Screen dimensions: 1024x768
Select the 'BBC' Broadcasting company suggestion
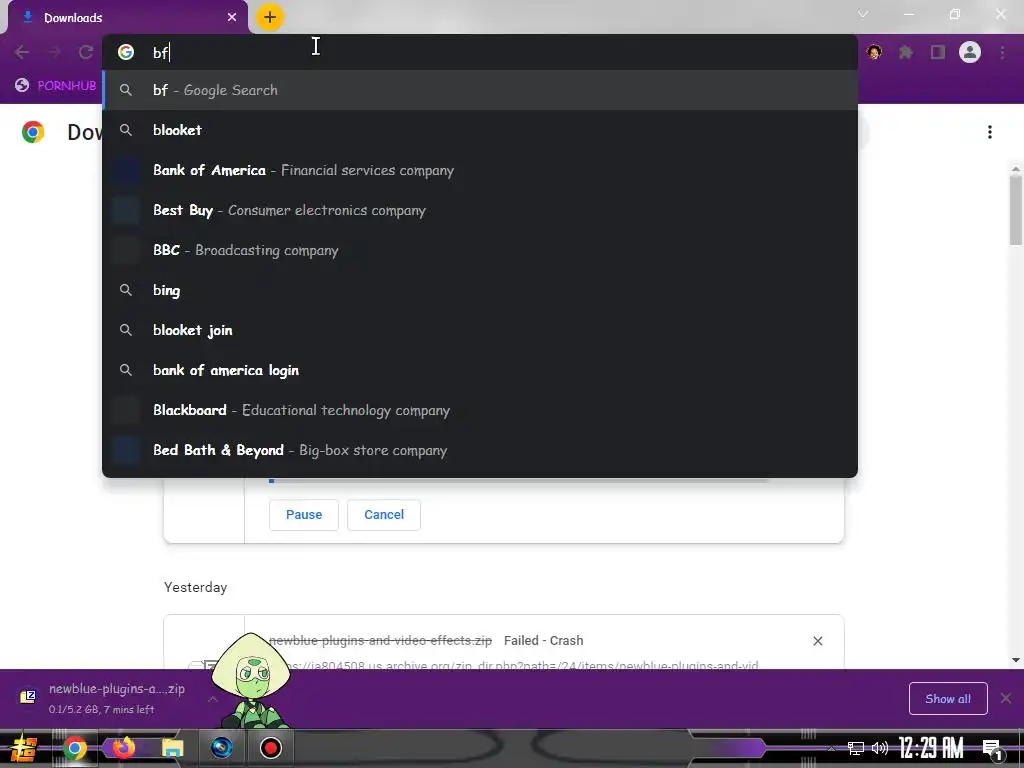[480, 250]
